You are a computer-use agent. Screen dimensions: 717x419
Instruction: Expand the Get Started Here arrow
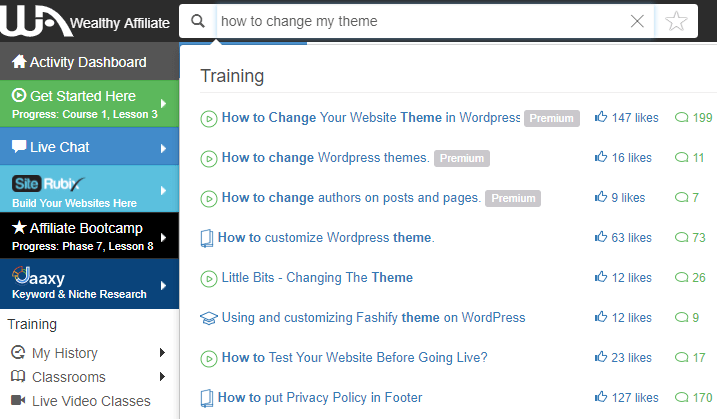point(163,104)
